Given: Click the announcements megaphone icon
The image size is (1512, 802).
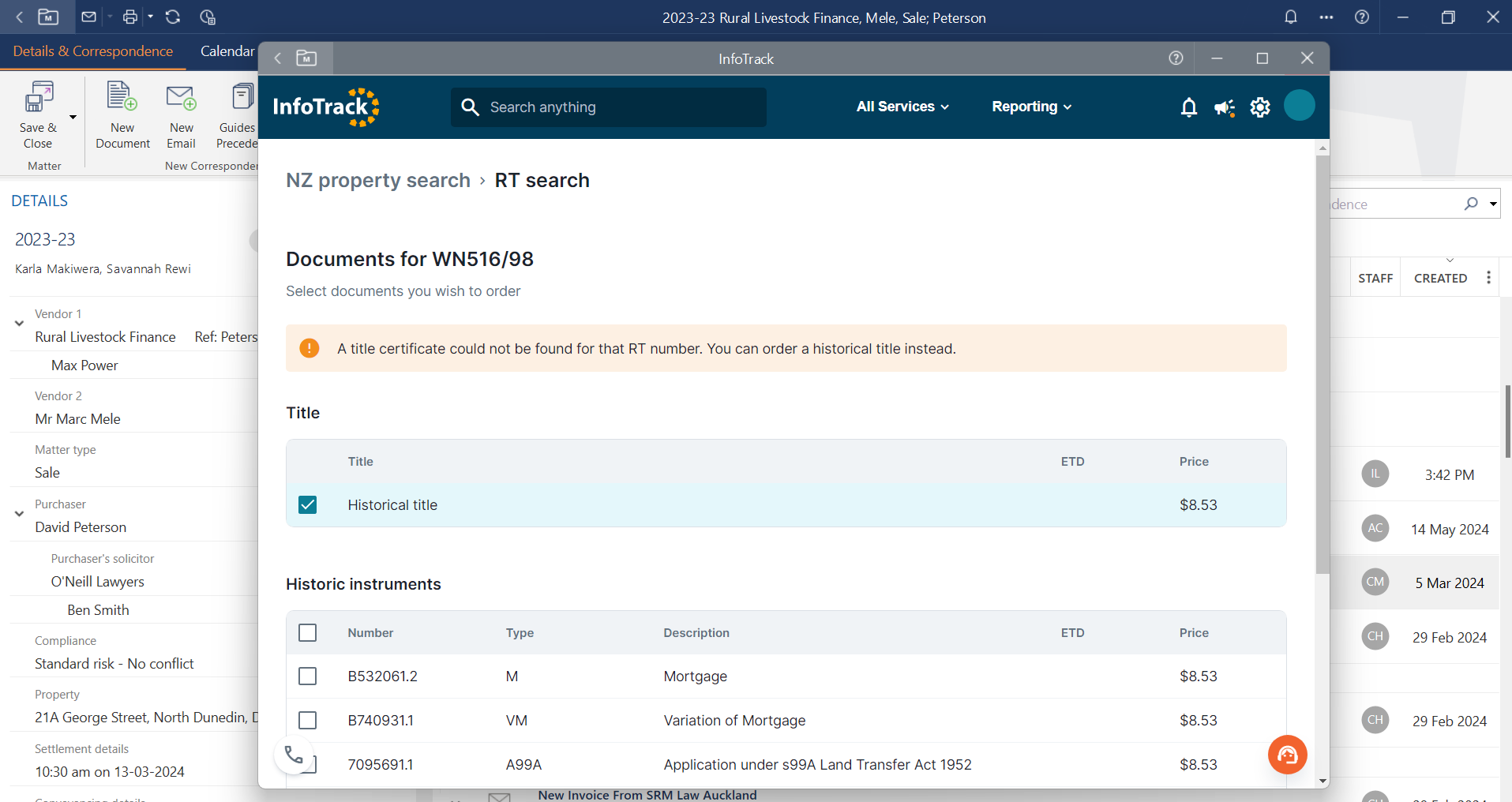Looking at the screenshot, I should tap(1224, 108).
